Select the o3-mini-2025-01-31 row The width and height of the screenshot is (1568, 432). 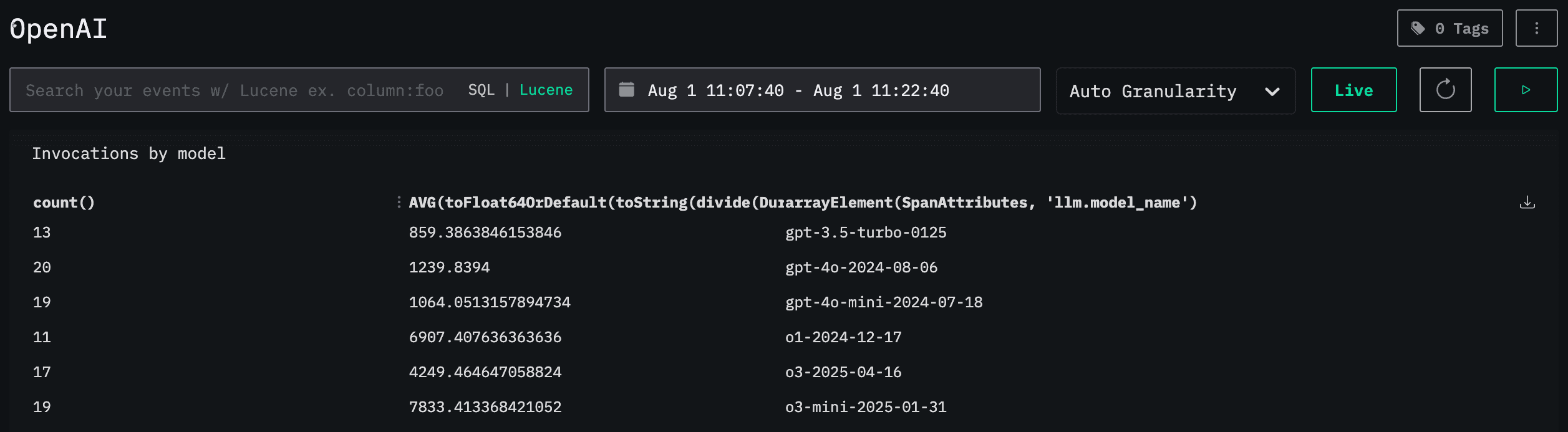(x=865, y=407)
